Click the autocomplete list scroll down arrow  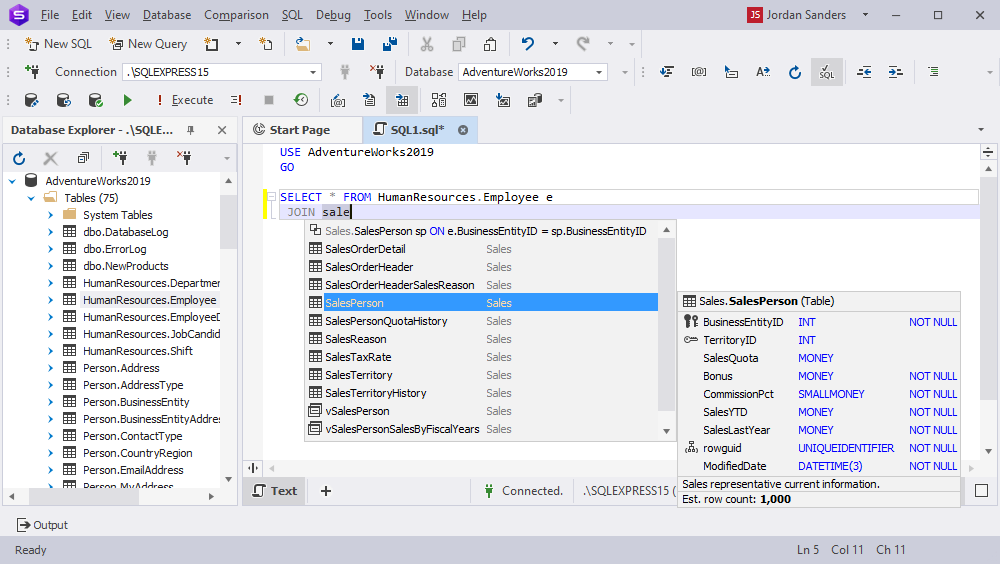(x=666, y=431)
